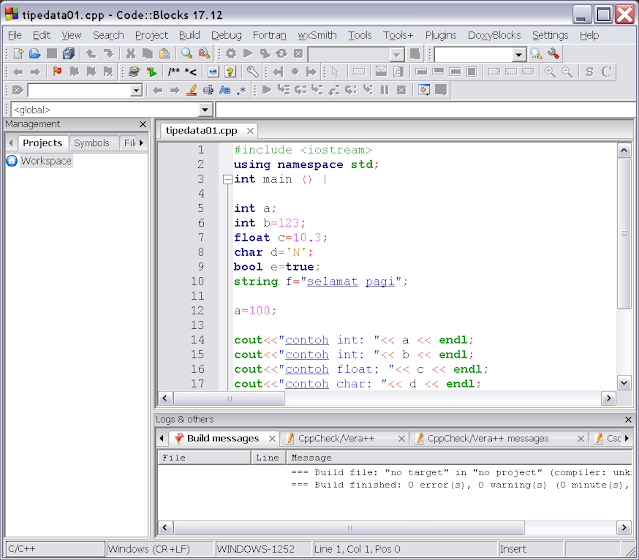This screenshot has height=560, width=639.
Task: Open the global scope dropdown
Action: (205, 109)
